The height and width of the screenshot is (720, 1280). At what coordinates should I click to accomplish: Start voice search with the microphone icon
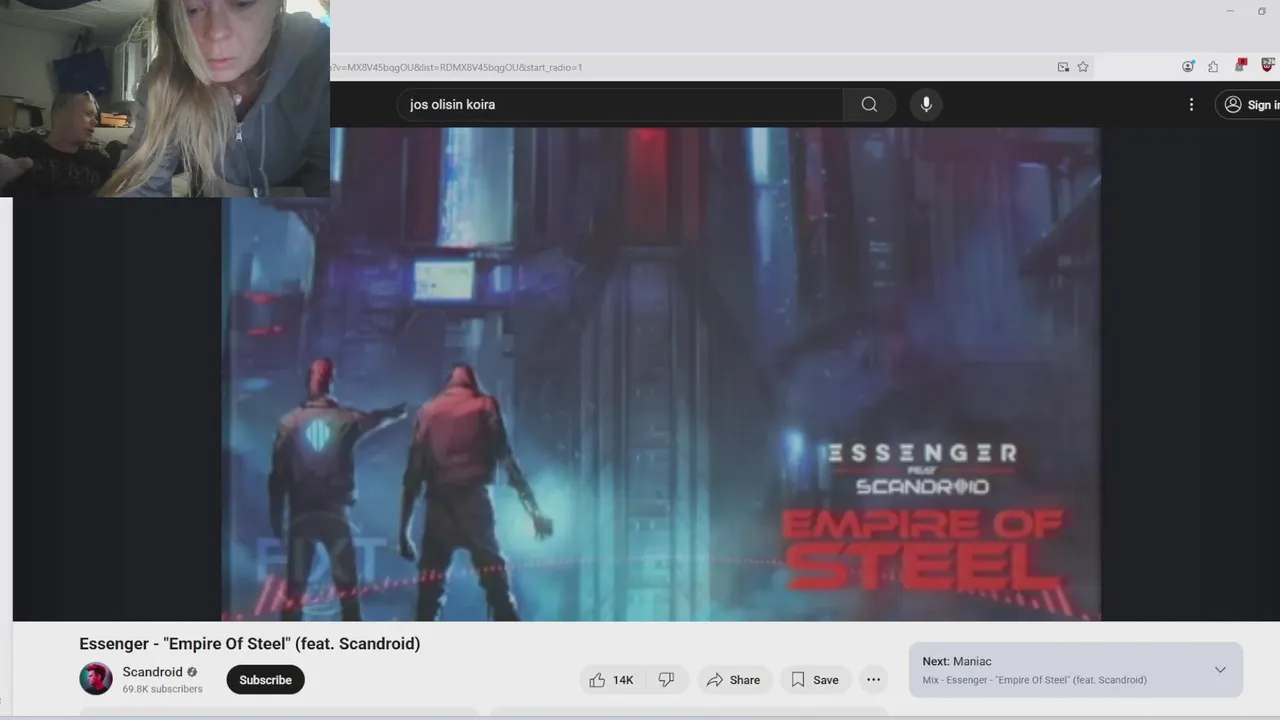(926, 104)
